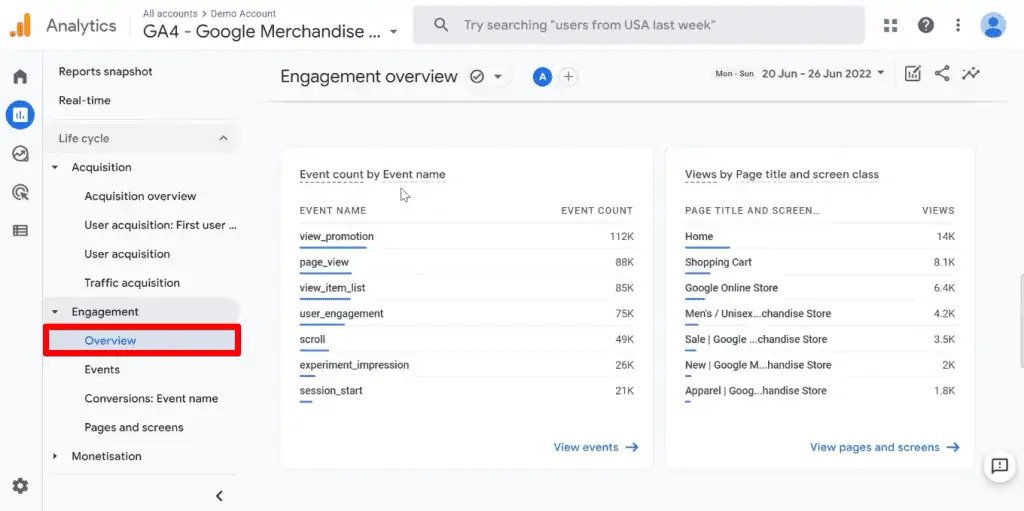Screen dimensions: 1024x511
Task: Click the report status check-circle icon
Action: (x=477, y=77)
